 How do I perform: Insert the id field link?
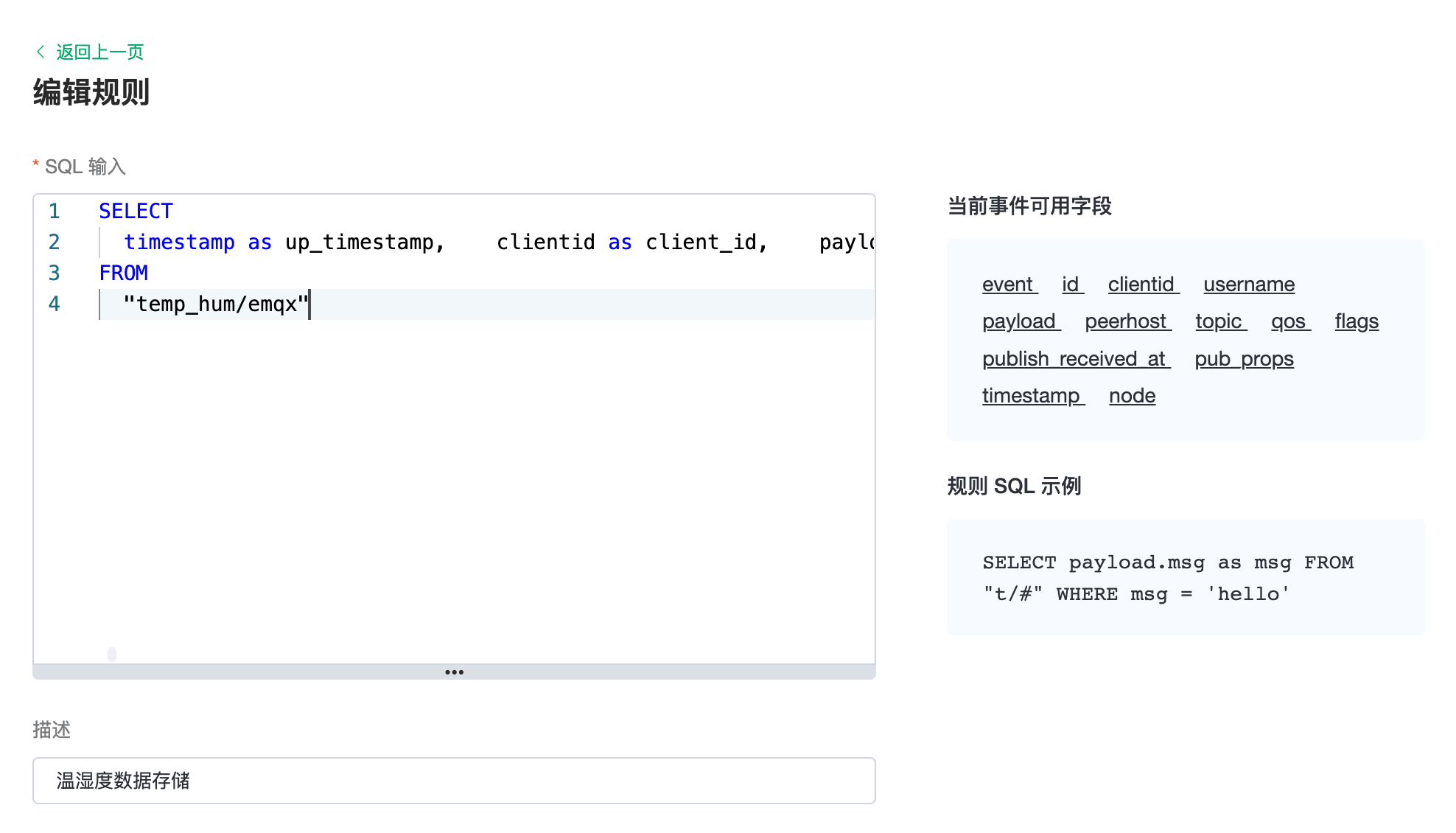pyautogui.click(x=1071, y=285)
